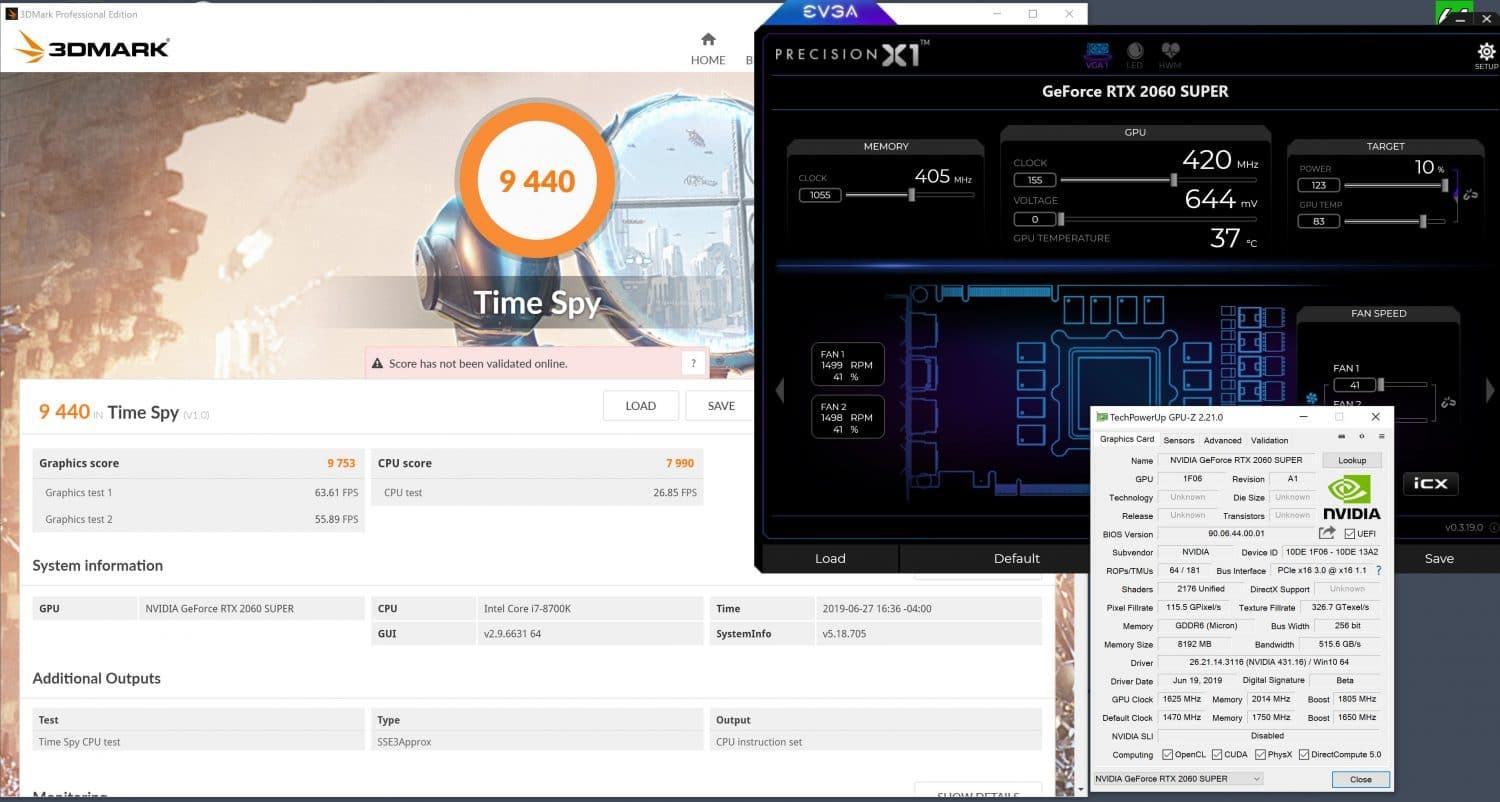Click the BIOS export share icon in GPU-Z
1500x802 pixels.
pos(1327,534)
